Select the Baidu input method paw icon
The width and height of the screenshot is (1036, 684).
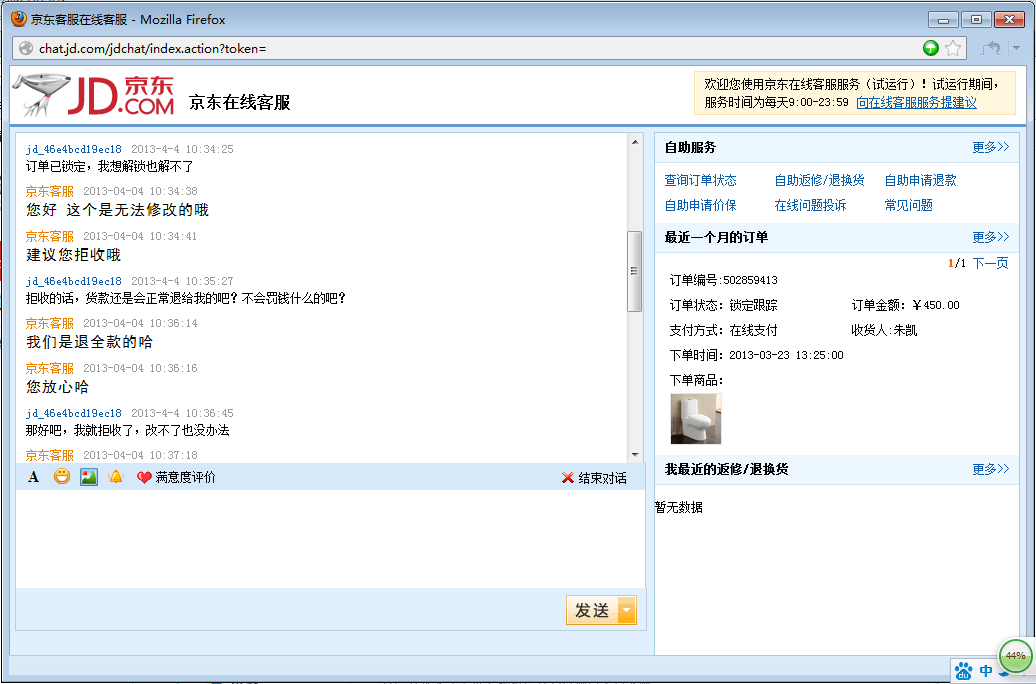click(x=962, y=670)
